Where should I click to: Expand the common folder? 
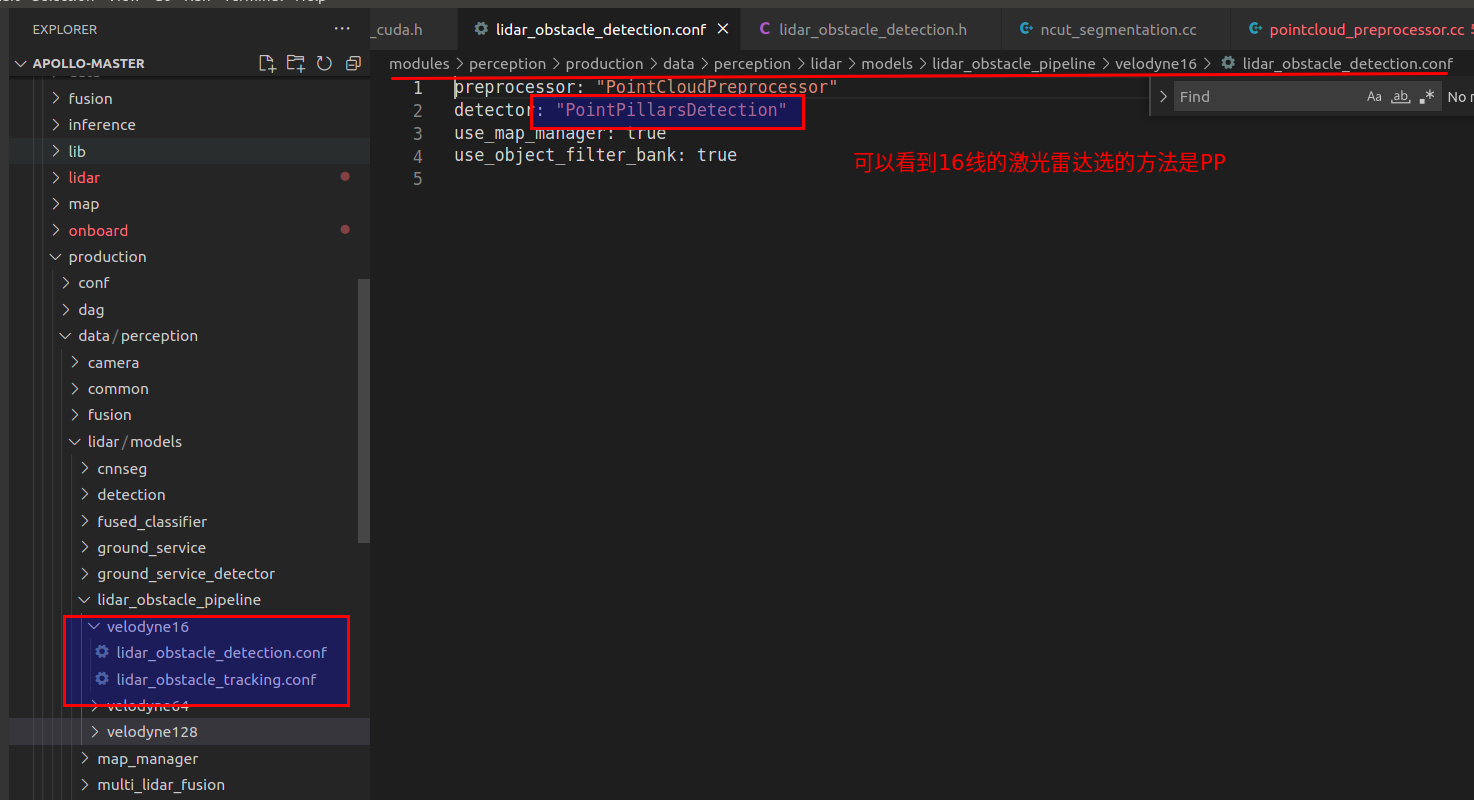[x=190, y=389]
